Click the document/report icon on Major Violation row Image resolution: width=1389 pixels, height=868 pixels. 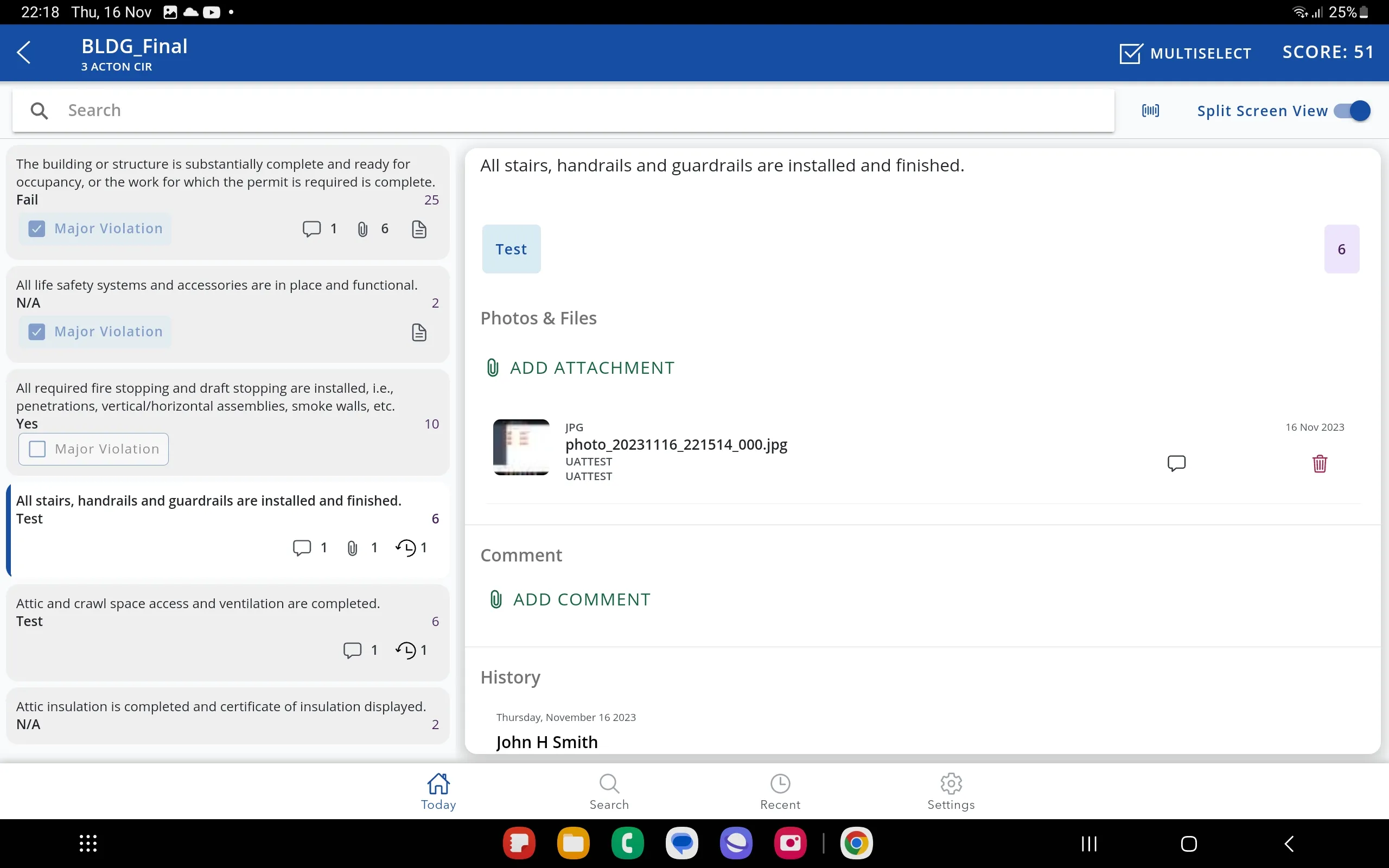pos(419,228)
